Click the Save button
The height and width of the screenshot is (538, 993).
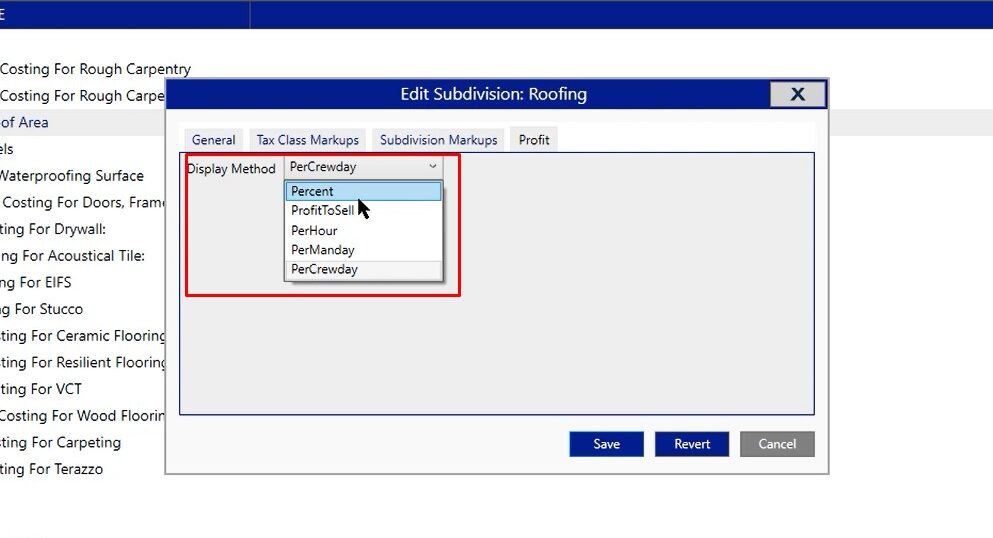[606, 444]
